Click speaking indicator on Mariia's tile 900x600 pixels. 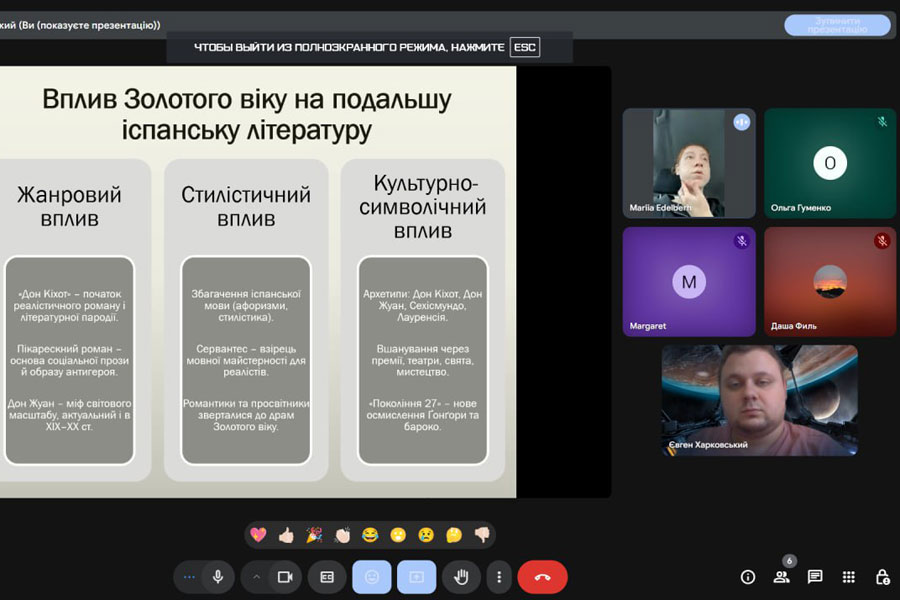point(742,122)
